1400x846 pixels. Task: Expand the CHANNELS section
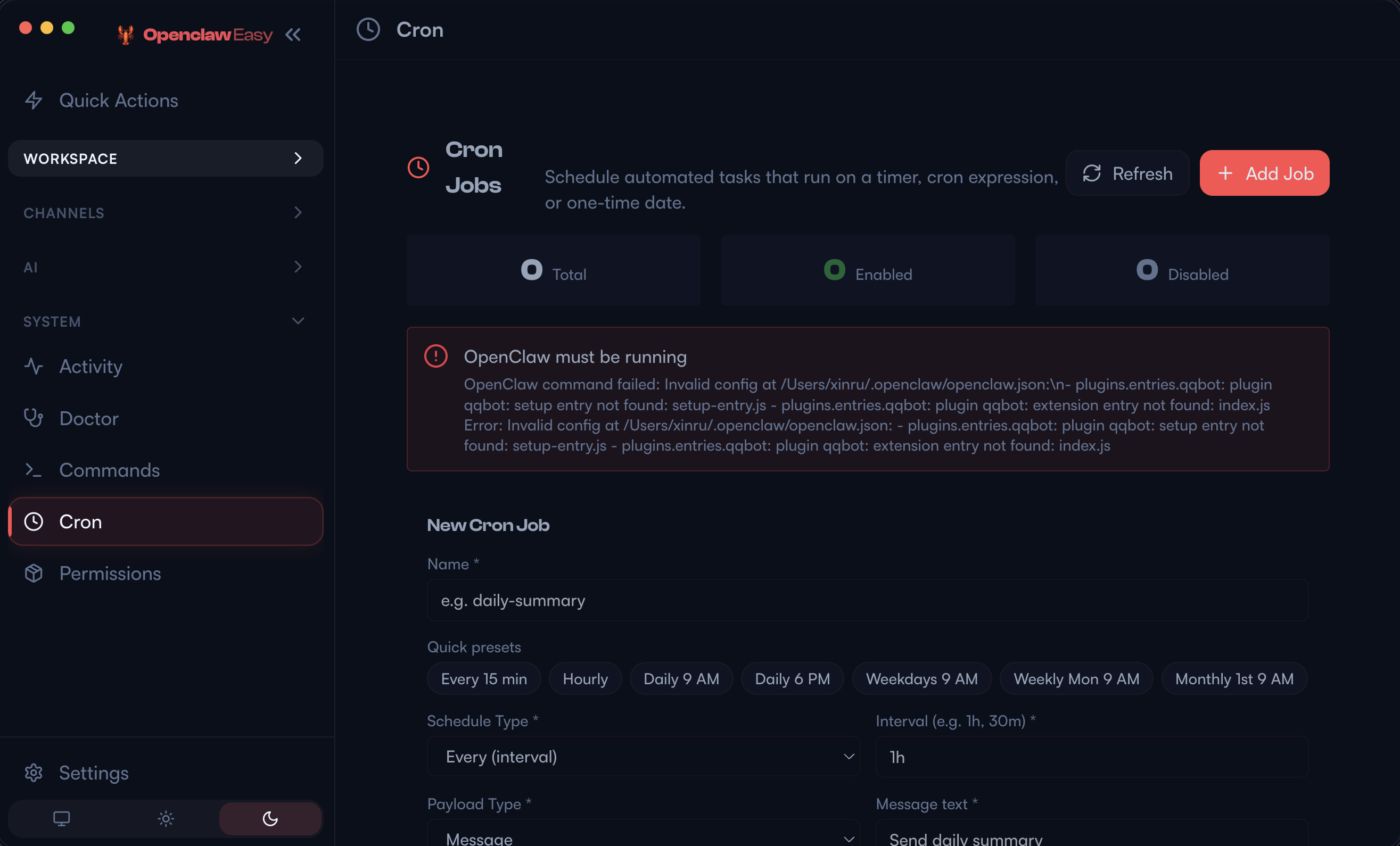166,213
